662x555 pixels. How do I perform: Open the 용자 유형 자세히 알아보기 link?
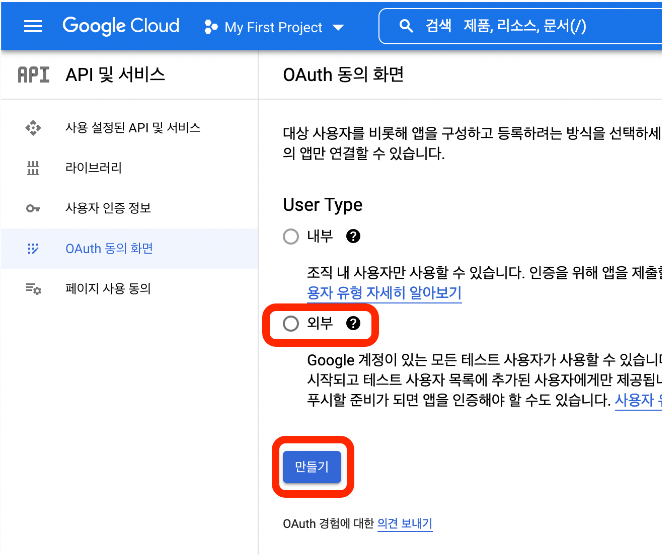[x=384, y=293]
